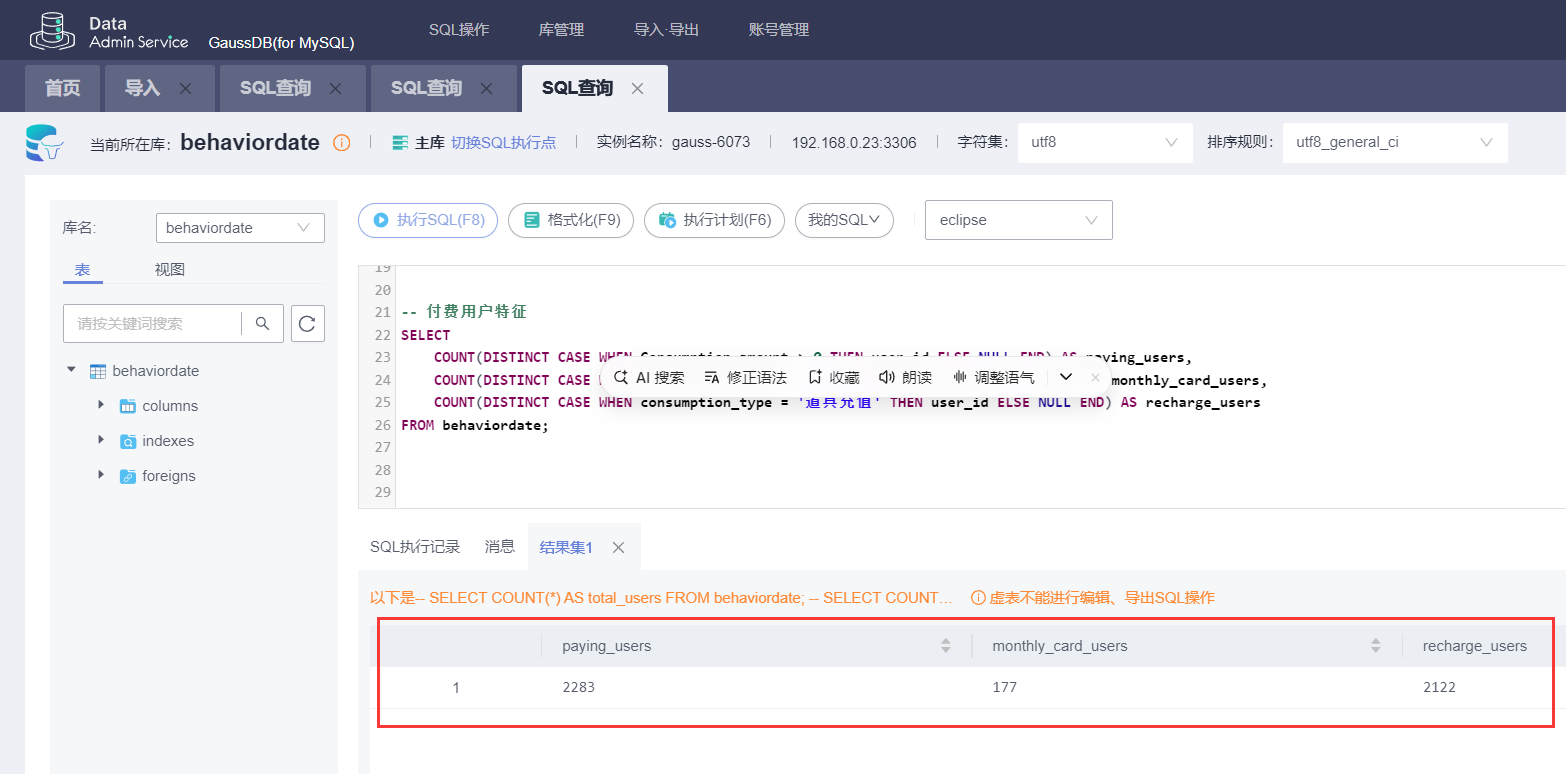1566x774 pixels.
Task: Switch to the 视图 tab
Action: 170,270
